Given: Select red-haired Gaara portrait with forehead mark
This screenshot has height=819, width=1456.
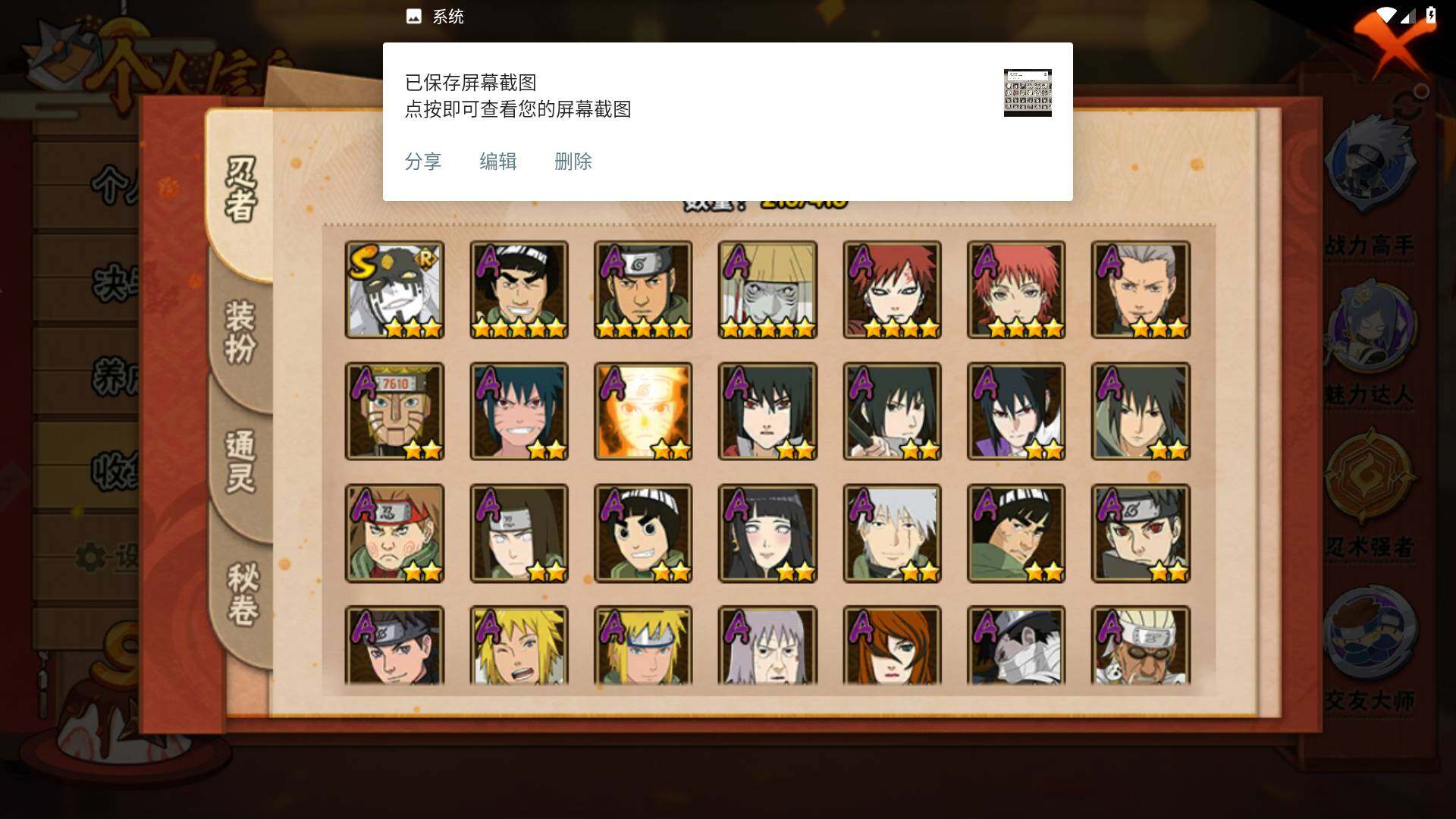Looking at the screenshot, I should 892,290.
